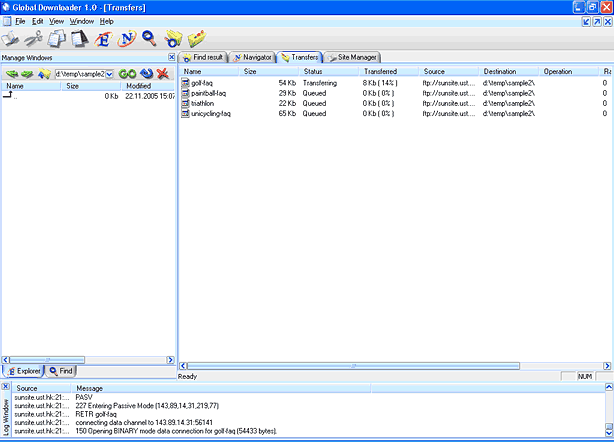Click the copy documents toolbar icon
This screenshot has width=614, height=442.
(x=57, y=39)
